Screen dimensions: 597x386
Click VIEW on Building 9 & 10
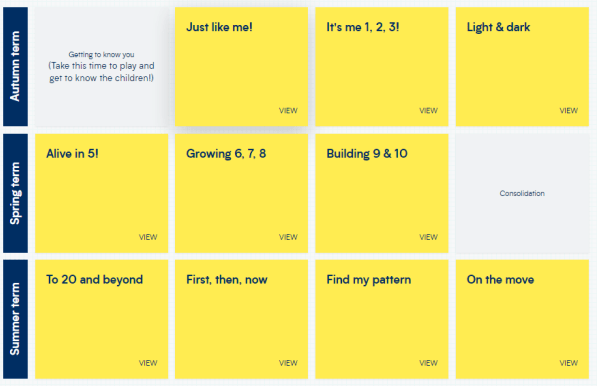pos(428,237)
